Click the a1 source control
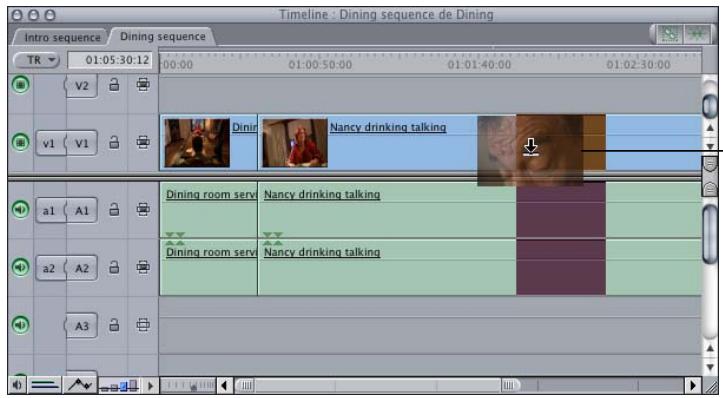The height and width of the screenshot is (398, 723). coord(50,210)
